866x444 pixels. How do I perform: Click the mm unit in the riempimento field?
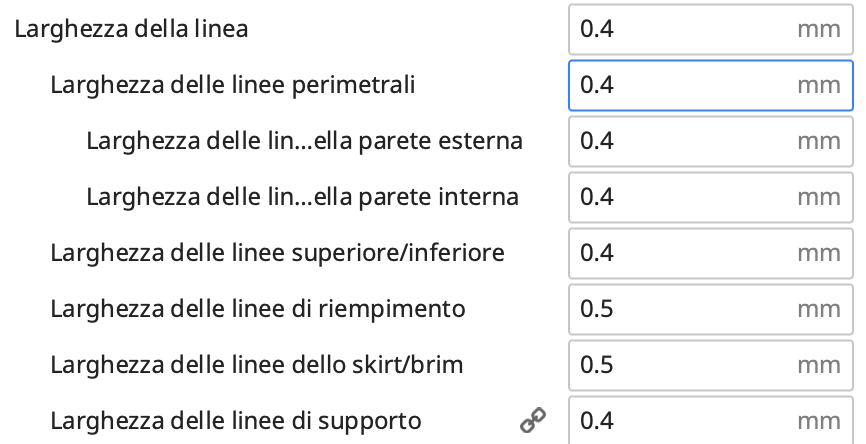[818, 309]
